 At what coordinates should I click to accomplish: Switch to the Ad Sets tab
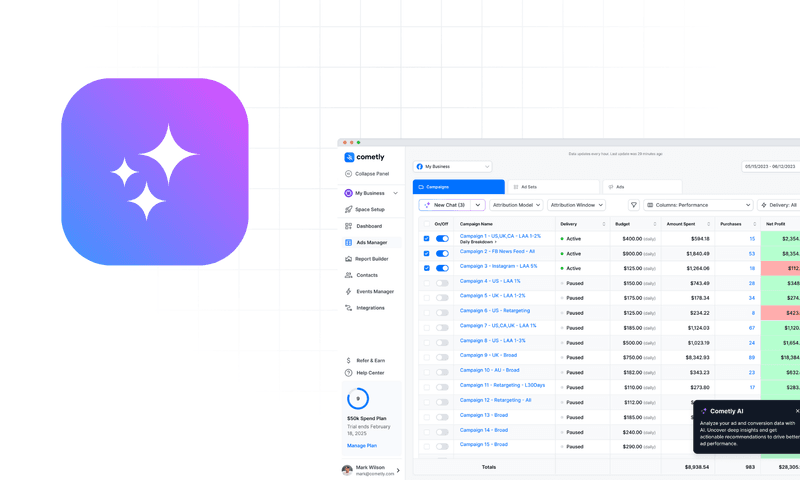(x=554, y=187)
